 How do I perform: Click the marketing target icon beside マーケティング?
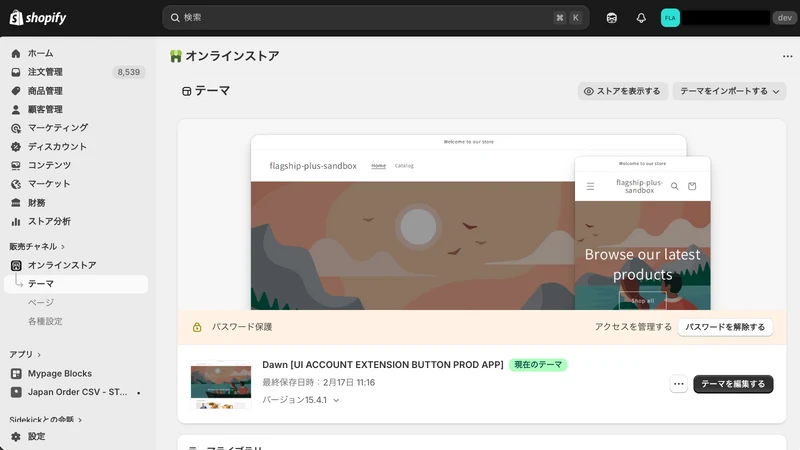click(16, 128)
